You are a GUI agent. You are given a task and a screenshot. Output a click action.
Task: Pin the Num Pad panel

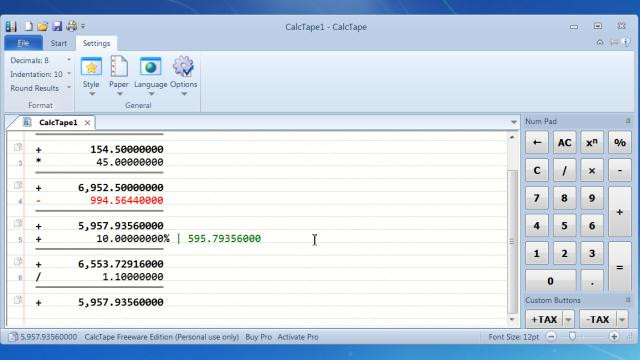[x=628, y=121]
